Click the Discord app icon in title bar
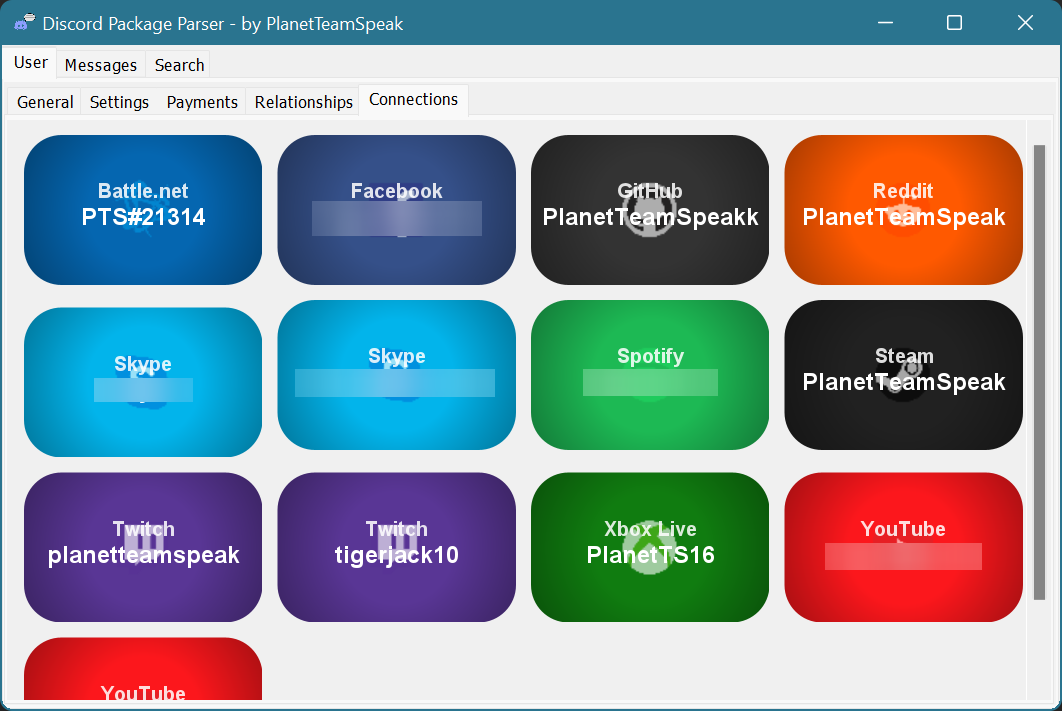The height and width of the screenshot is (711, 1062). (x=24, y=22)
